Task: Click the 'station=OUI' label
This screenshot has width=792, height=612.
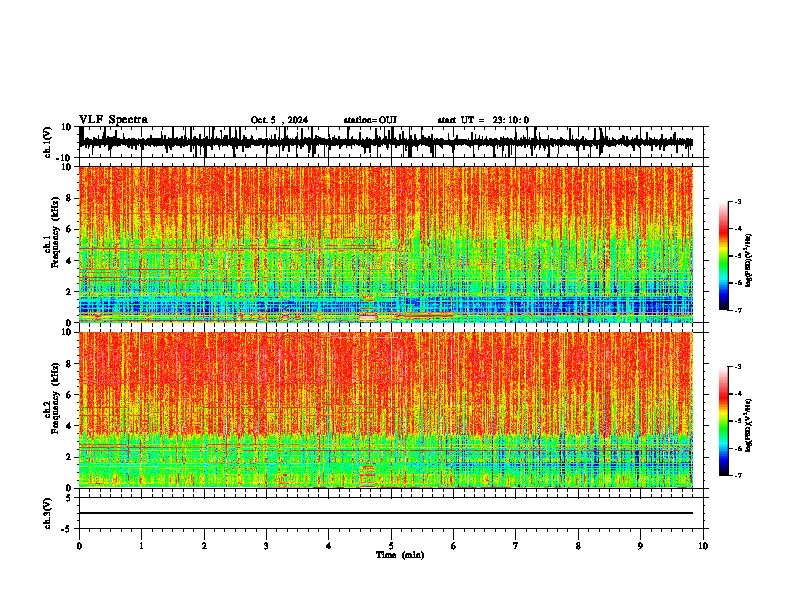Action: pos(370,120)
